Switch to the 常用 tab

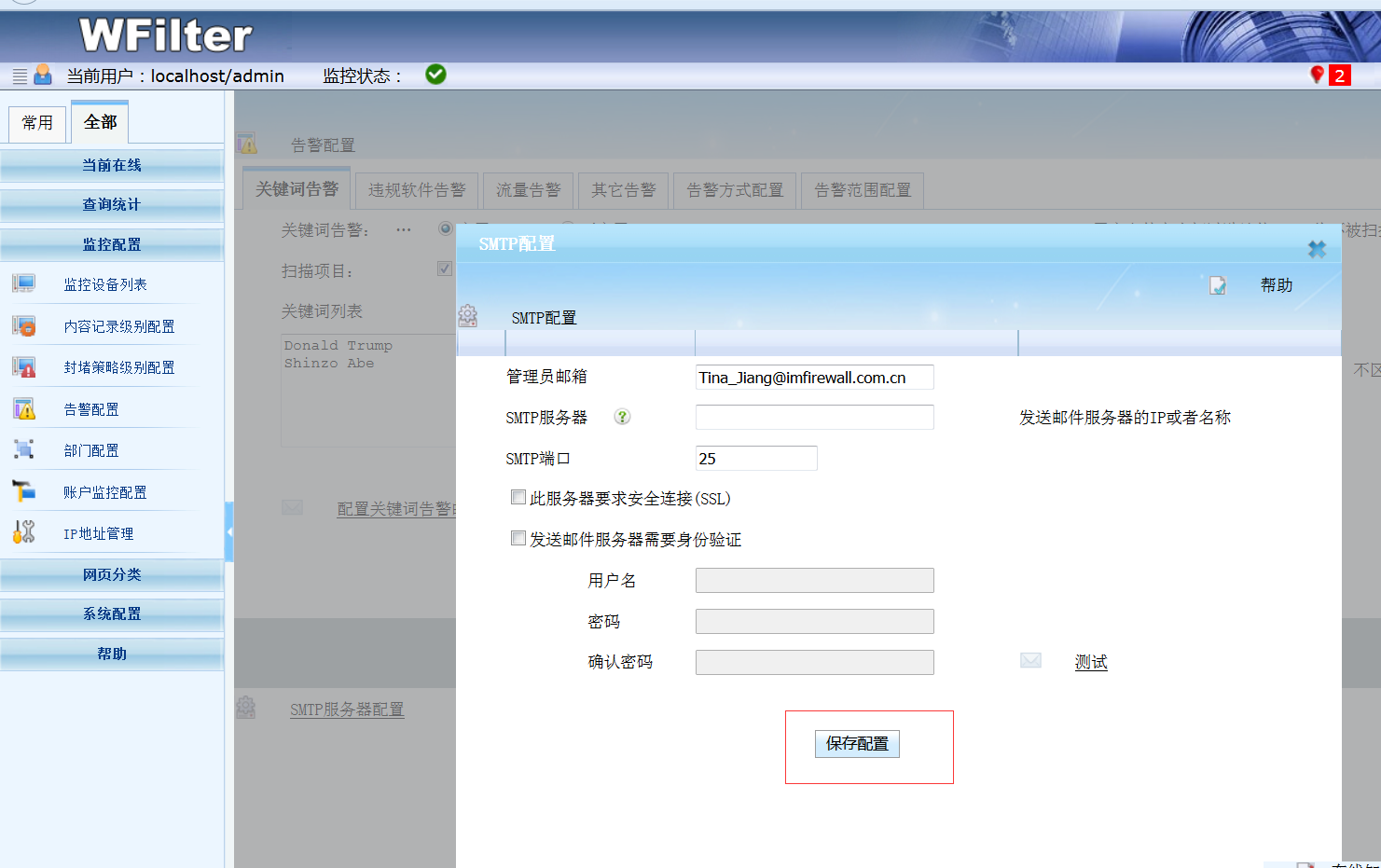(37, 123)
